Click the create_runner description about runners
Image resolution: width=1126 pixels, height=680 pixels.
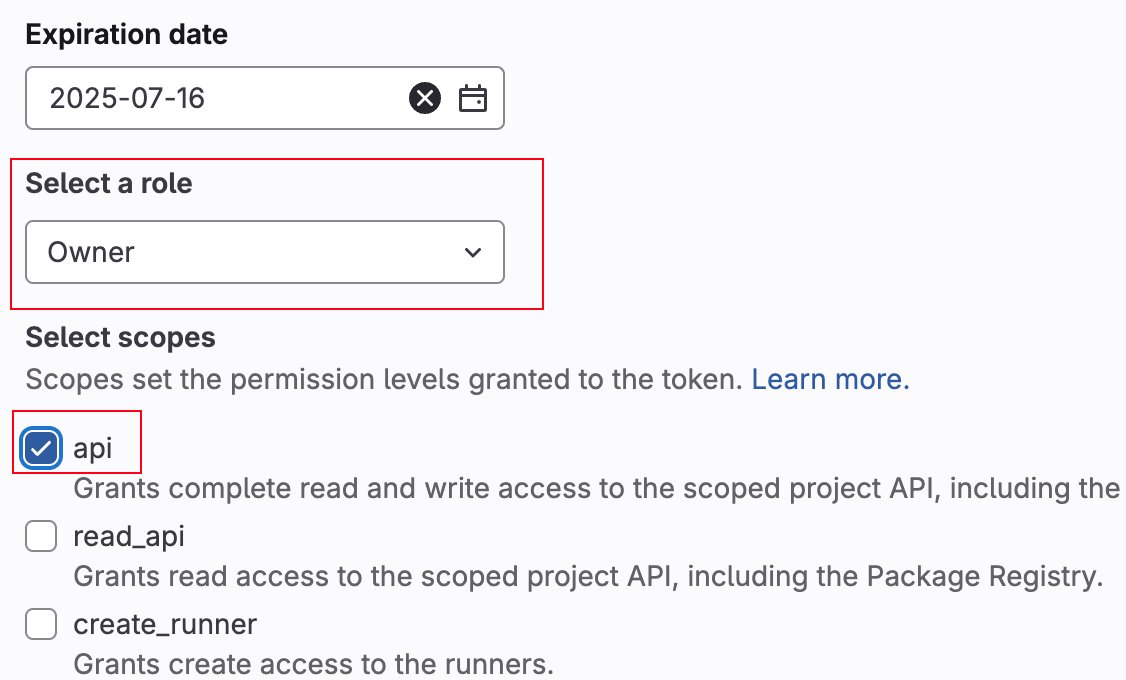click(314, 664)
